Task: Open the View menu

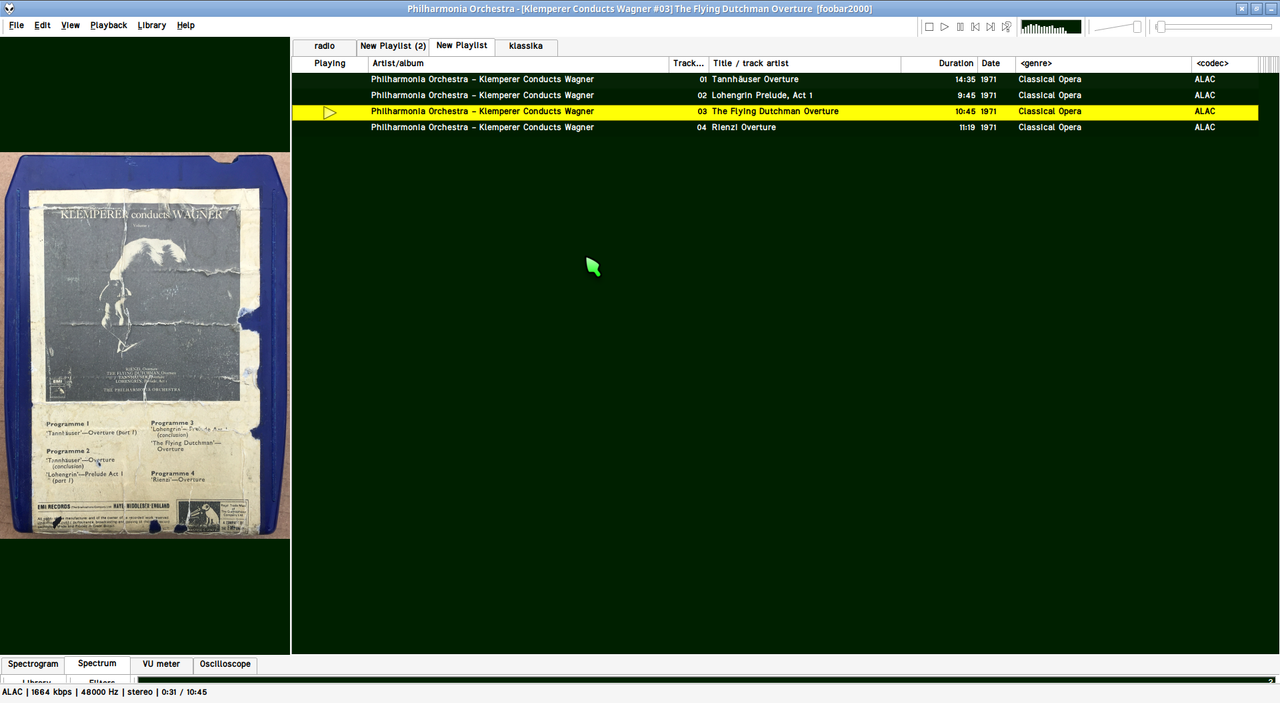Action: coord(70,25)
